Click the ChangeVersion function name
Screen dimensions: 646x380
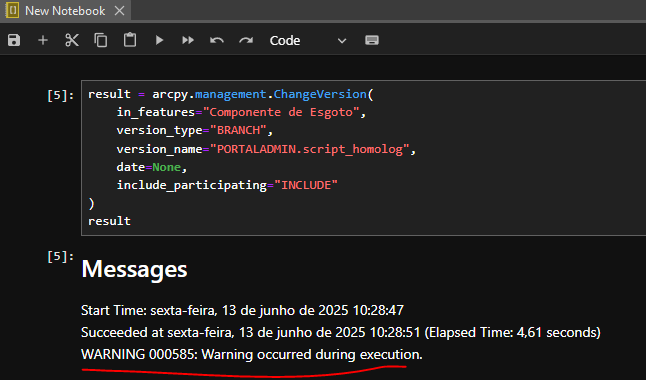click(320, 94)
